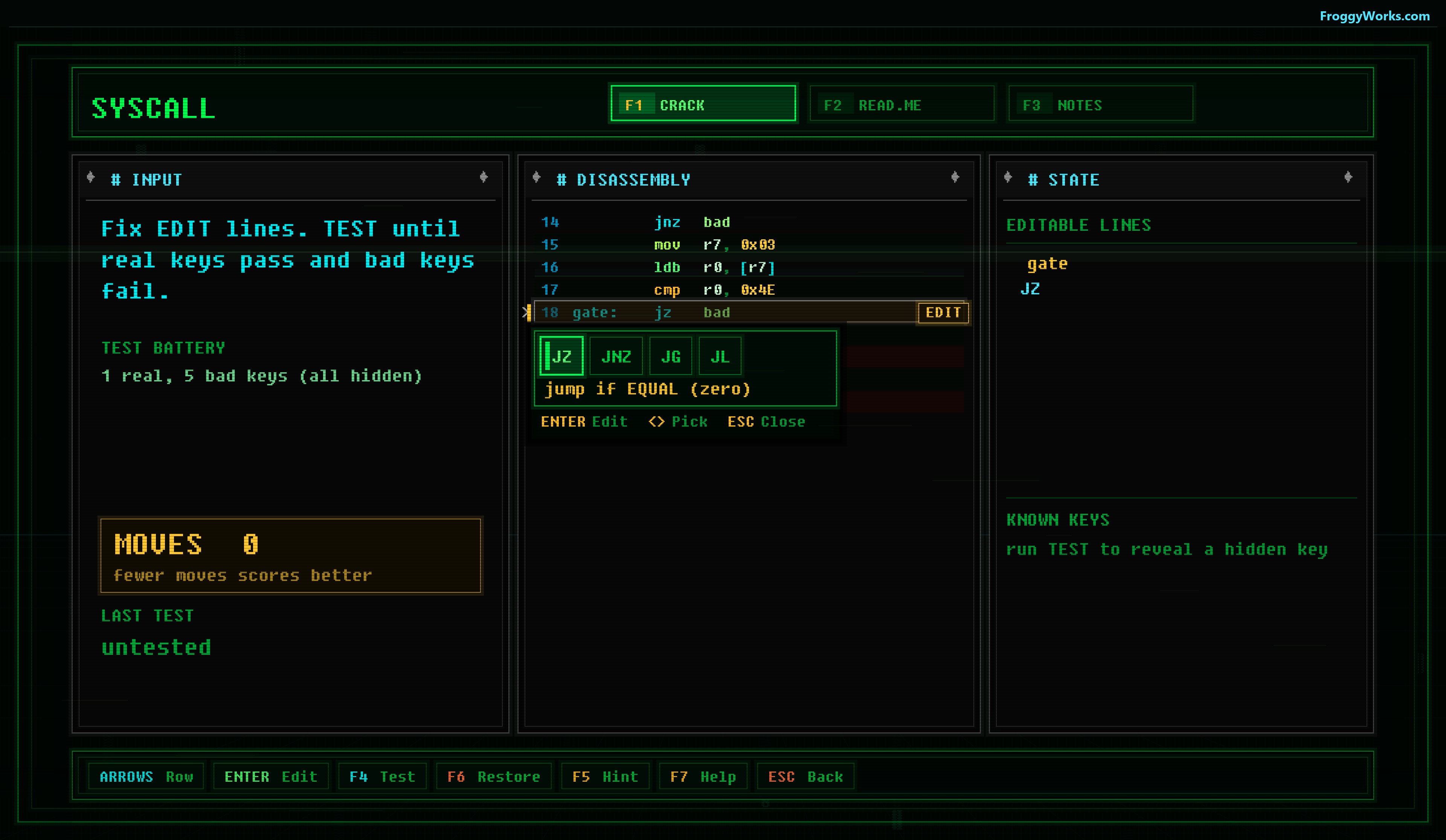Click '1 real, 5 bad keys (all hidden)'

click(262, 376)
